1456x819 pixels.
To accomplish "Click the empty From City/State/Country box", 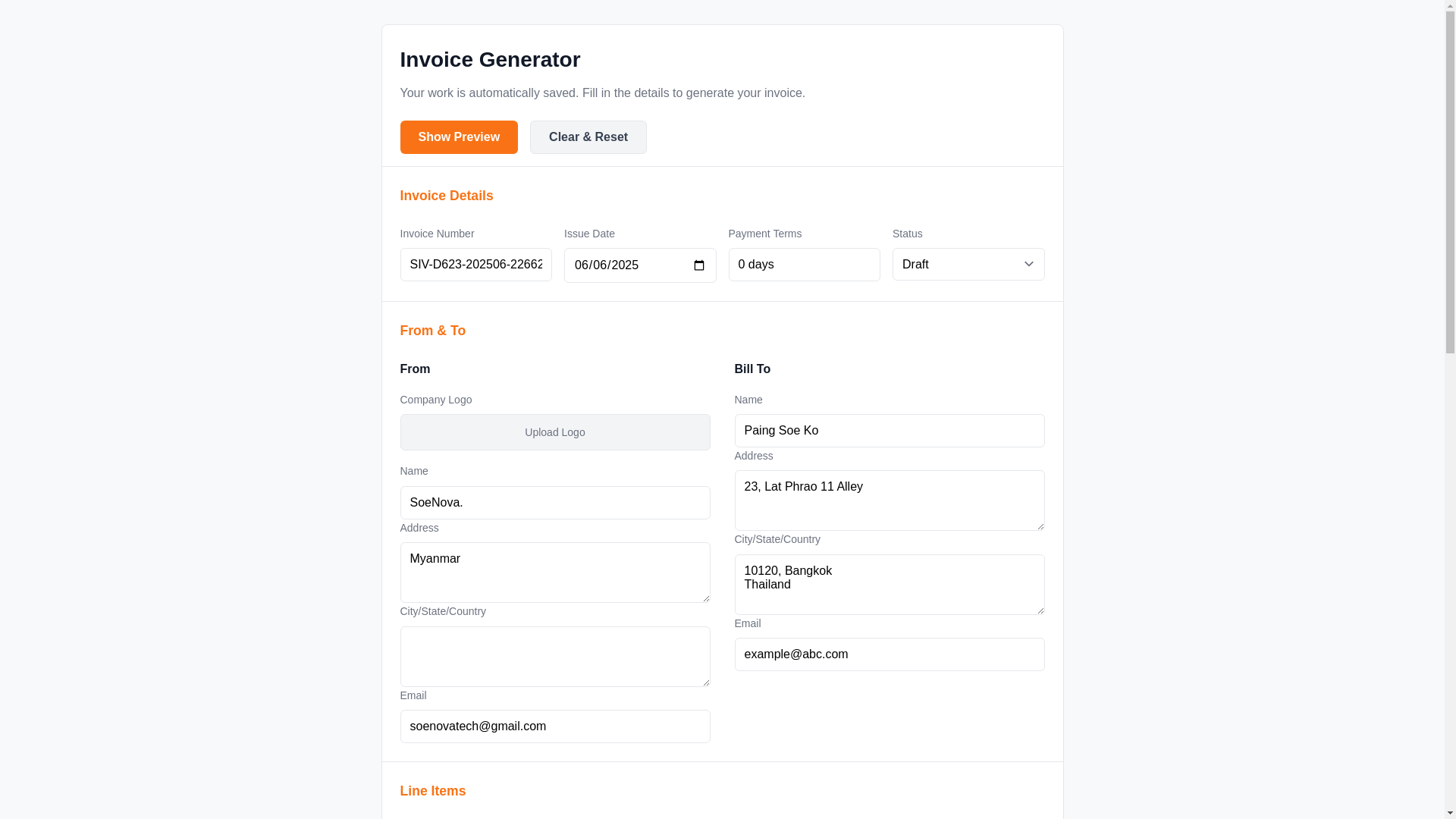I will [x=555, y=657].
